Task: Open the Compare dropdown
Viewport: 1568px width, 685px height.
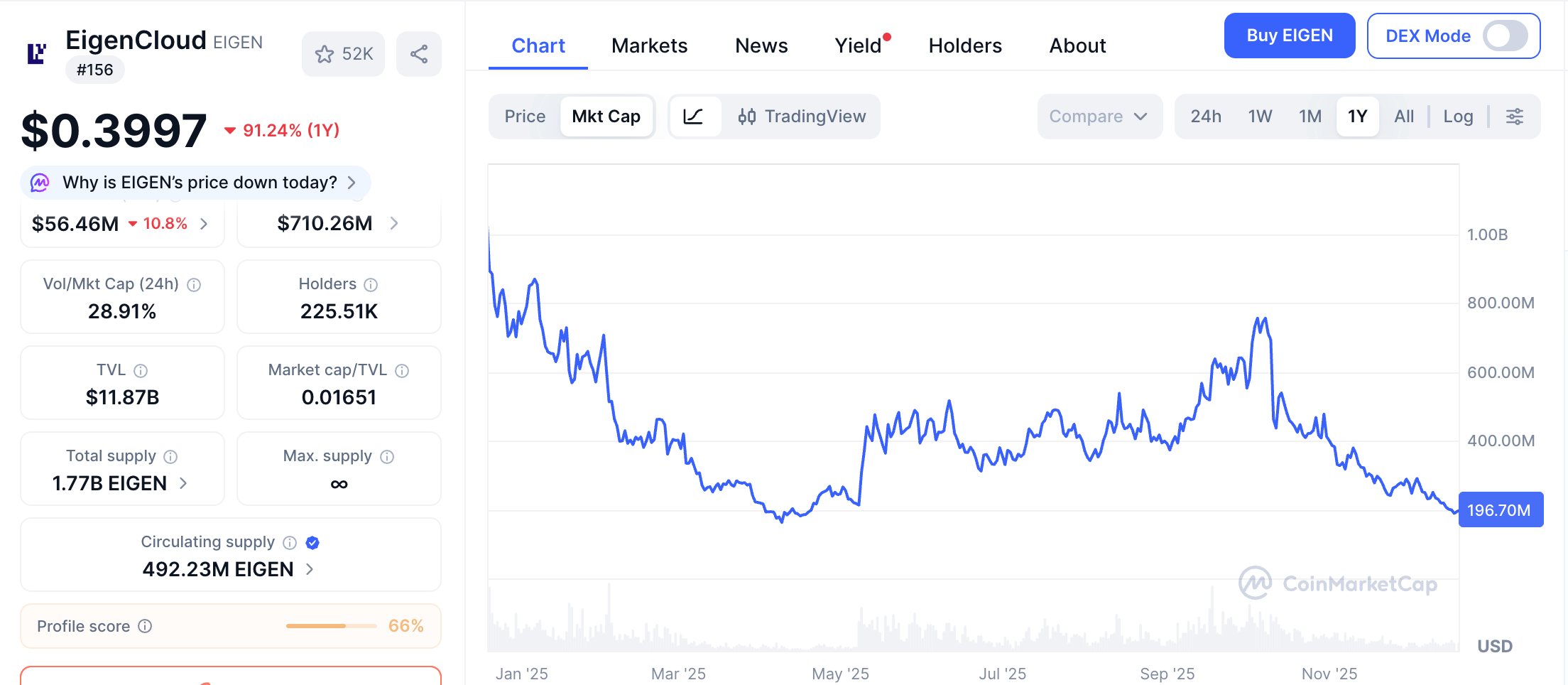Action: pos(1099,117)
